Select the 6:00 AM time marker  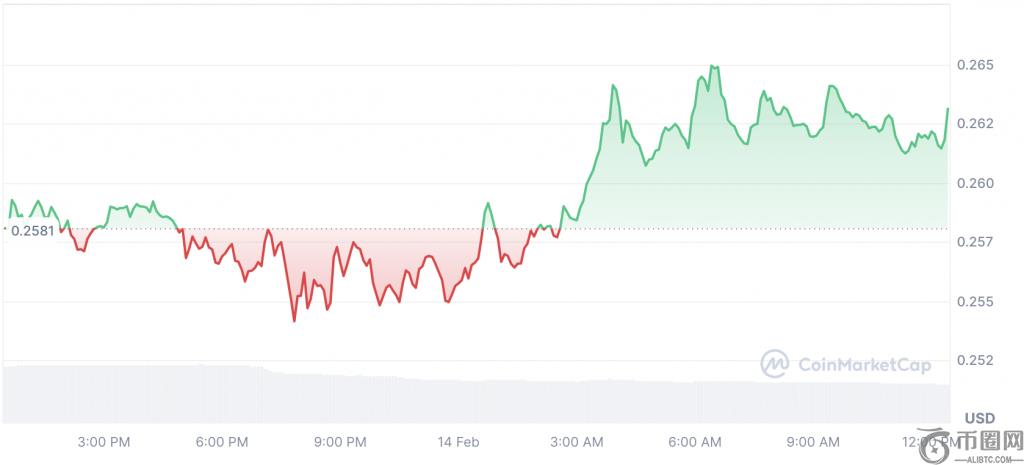[x=695, y=442]
